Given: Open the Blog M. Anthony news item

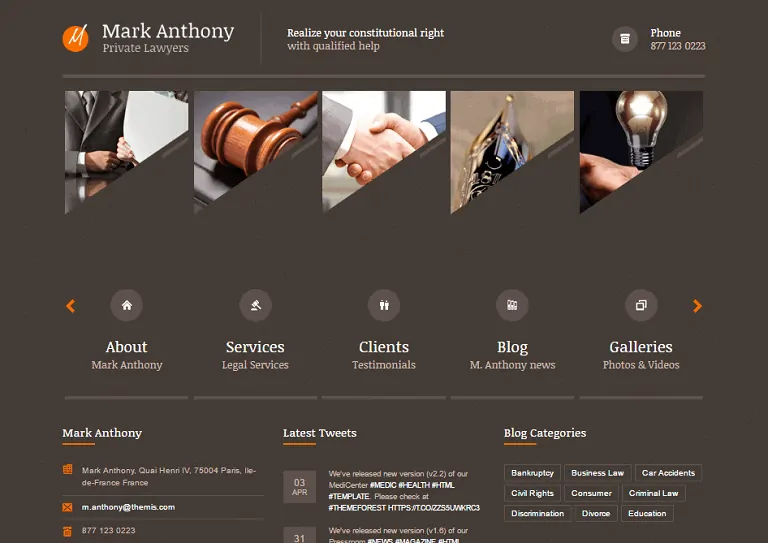Looking at the screenshot, I should click(512, 354).
